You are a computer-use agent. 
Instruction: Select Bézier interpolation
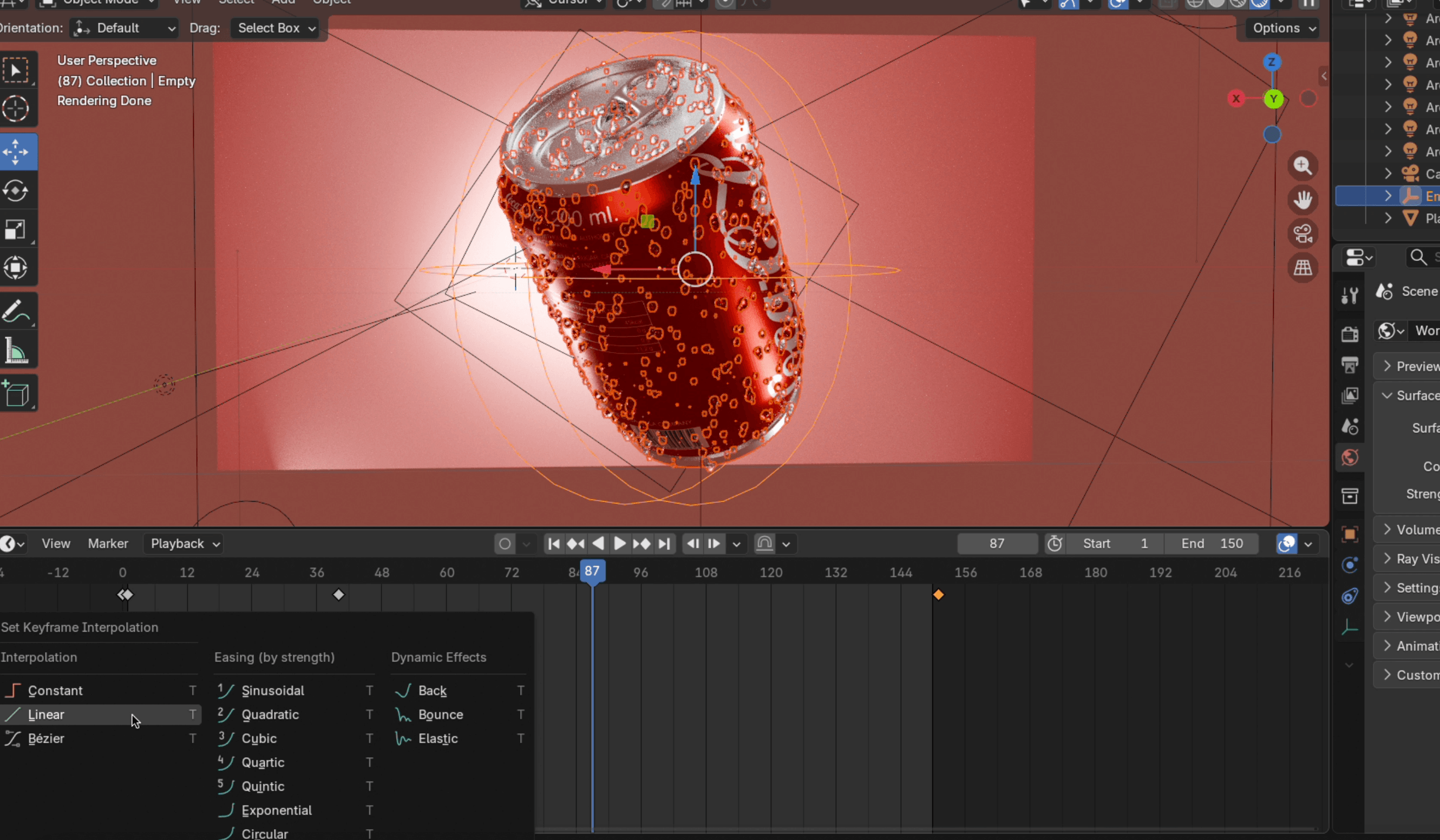[101, 738]
